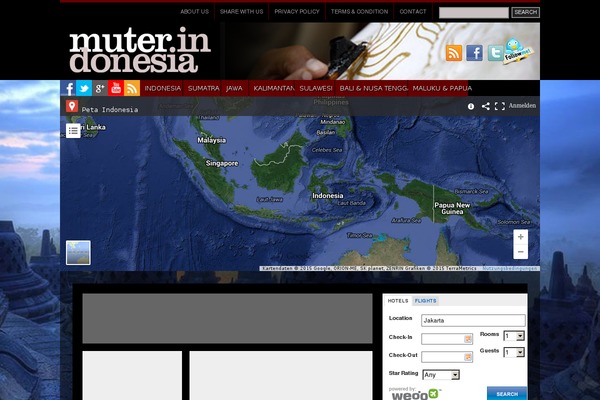
Task: Click the red map pin icon
Action: click(72, 106)
